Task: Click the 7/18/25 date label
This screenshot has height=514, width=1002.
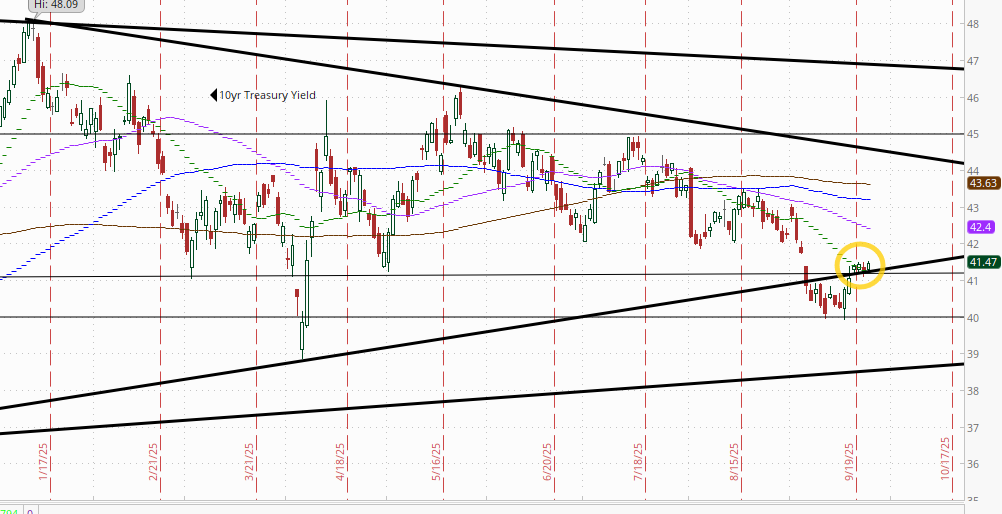Action: pos(638,462)
